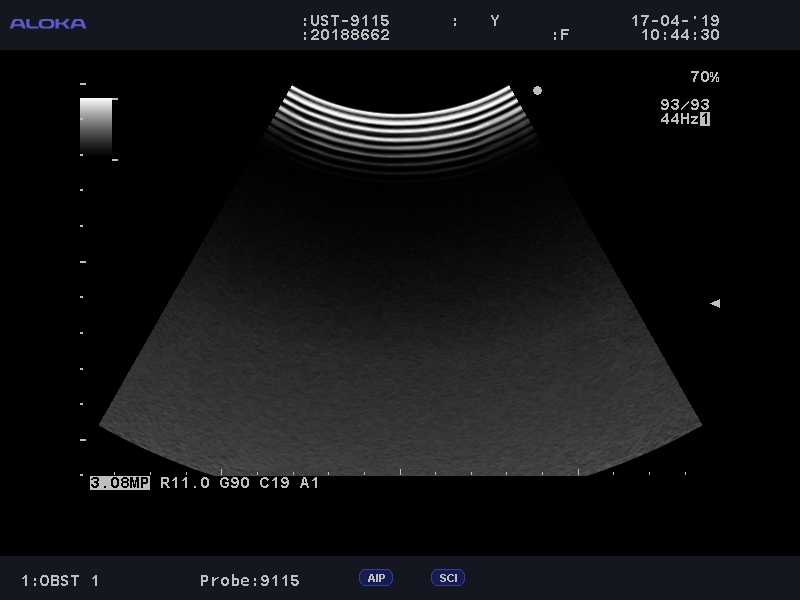
Task: Click the A1 parameter label
Action: (x=310, y=483)
